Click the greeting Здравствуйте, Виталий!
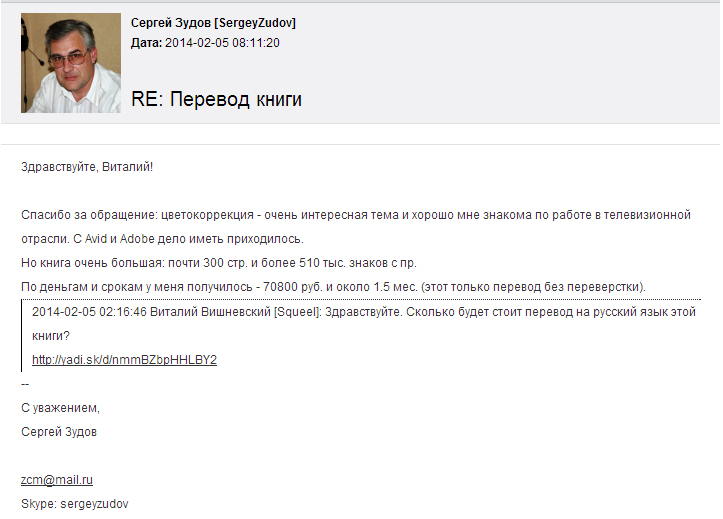 (x=87, y=167)
